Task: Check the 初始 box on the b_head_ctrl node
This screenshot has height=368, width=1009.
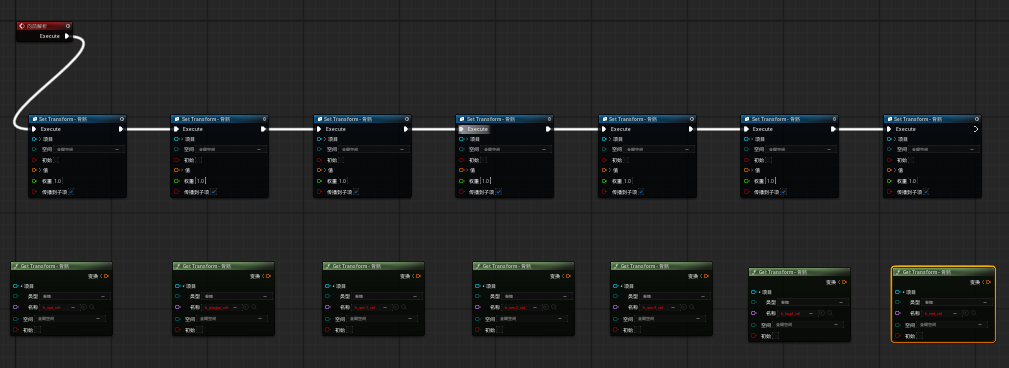Action: [x=775, y=335]
